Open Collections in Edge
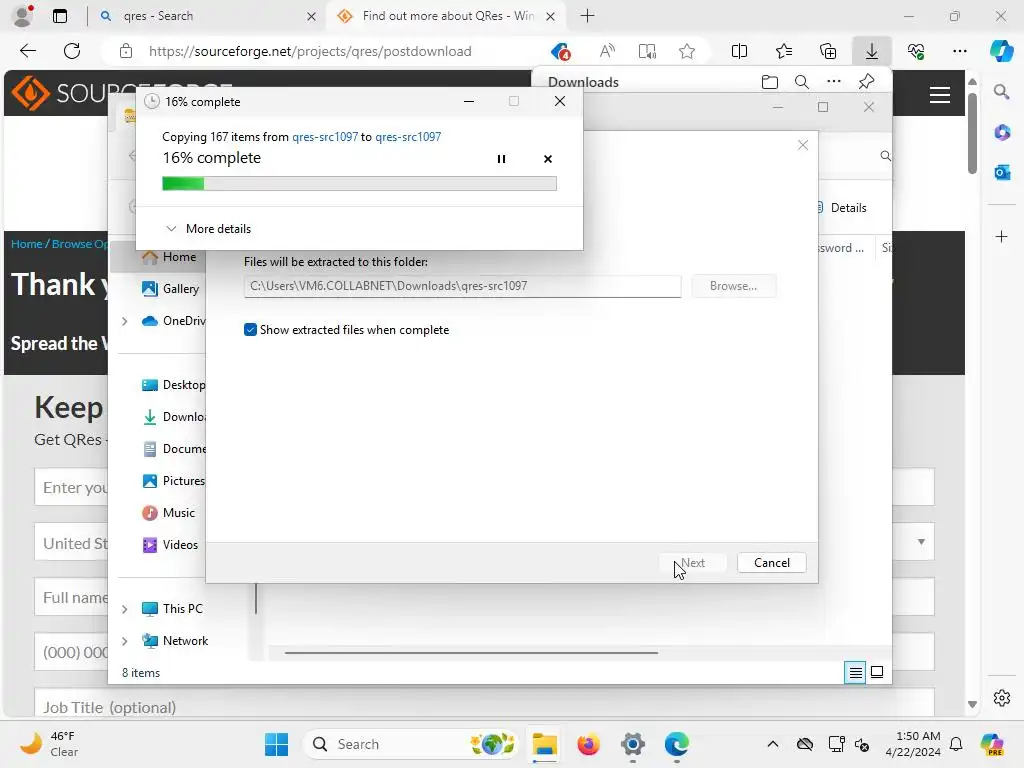This screenshot has width=1024, height=768. click(x=827, y=51)
